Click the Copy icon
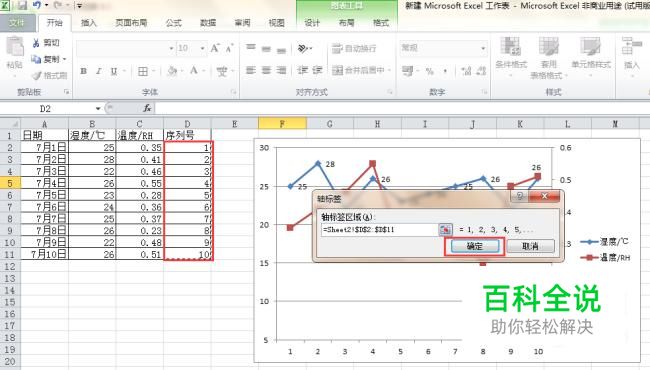This screenshot has height=370, width=650. coord(36,59)
